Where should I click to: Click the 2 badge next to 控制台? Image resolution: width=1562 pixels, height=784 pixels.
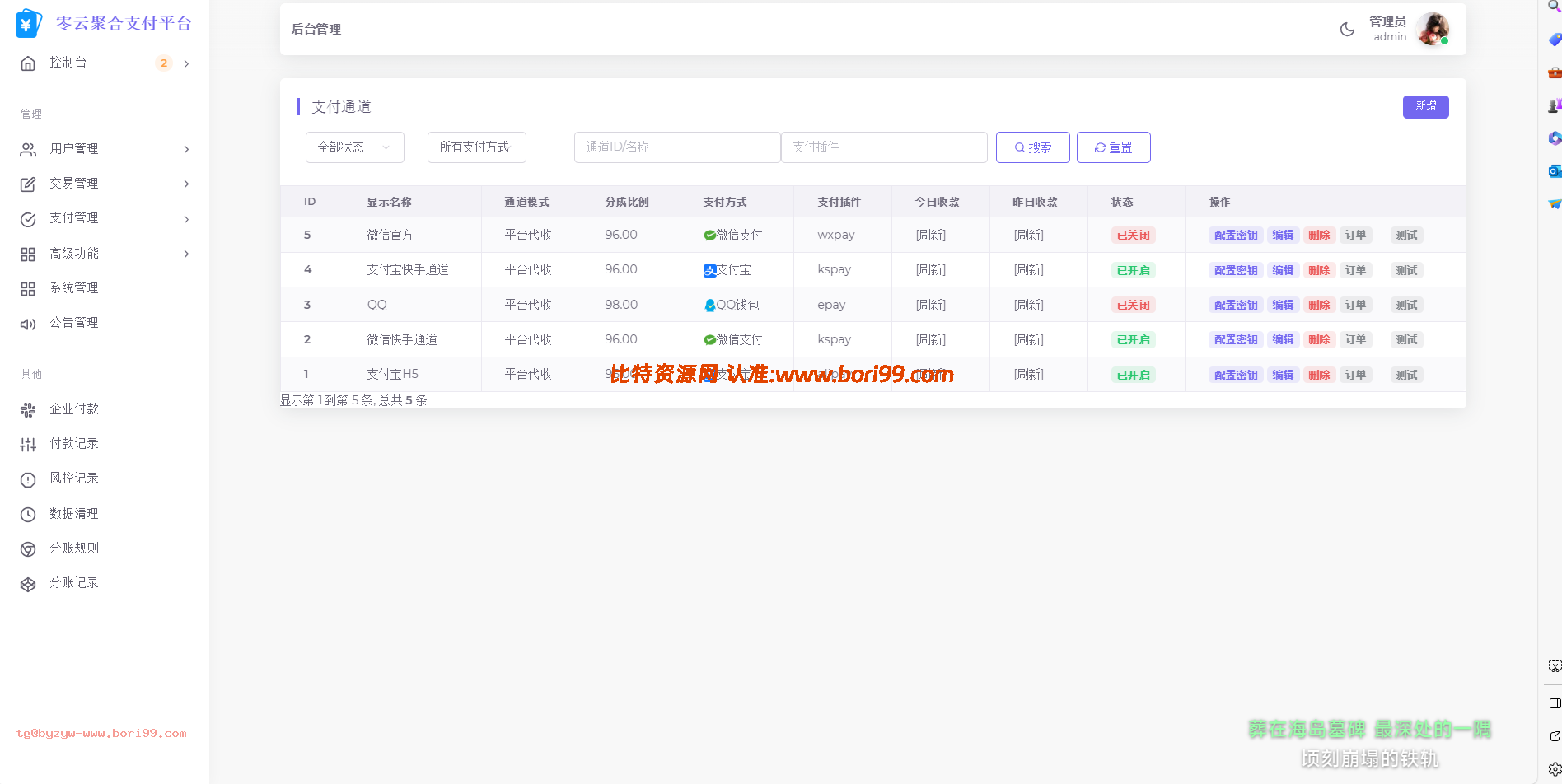coord(164,63)
